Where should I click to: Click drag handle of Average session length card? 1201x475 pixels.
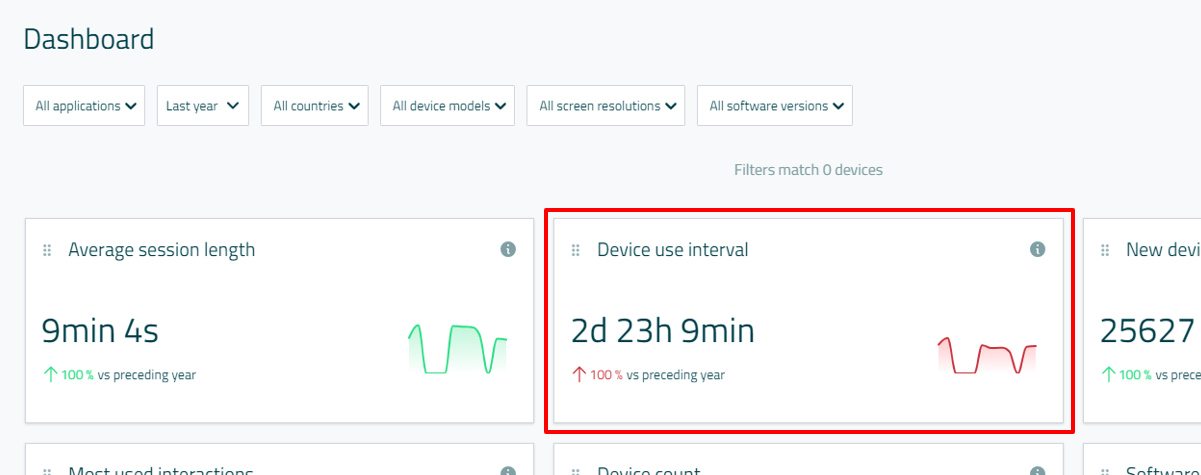pyautogui.click(x=47, y=250)
